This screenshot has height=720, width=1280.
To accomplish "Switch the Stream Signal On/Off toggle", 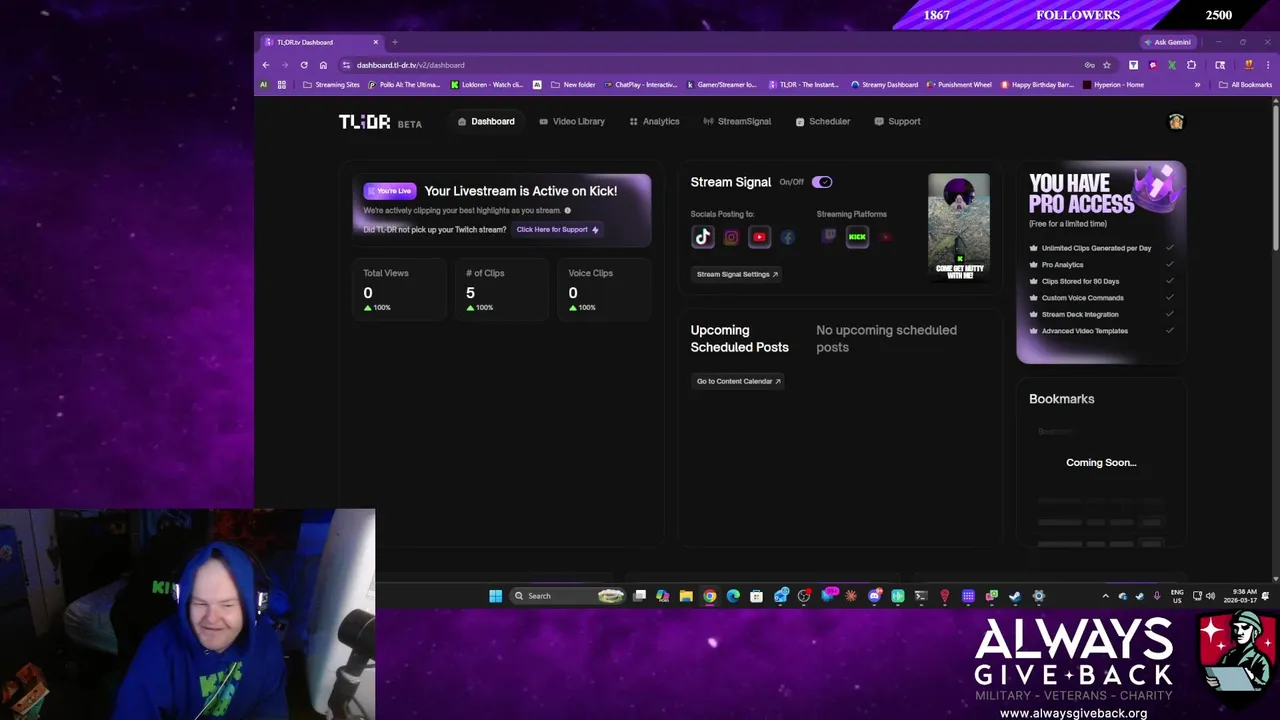I will (x=822, y=182).
